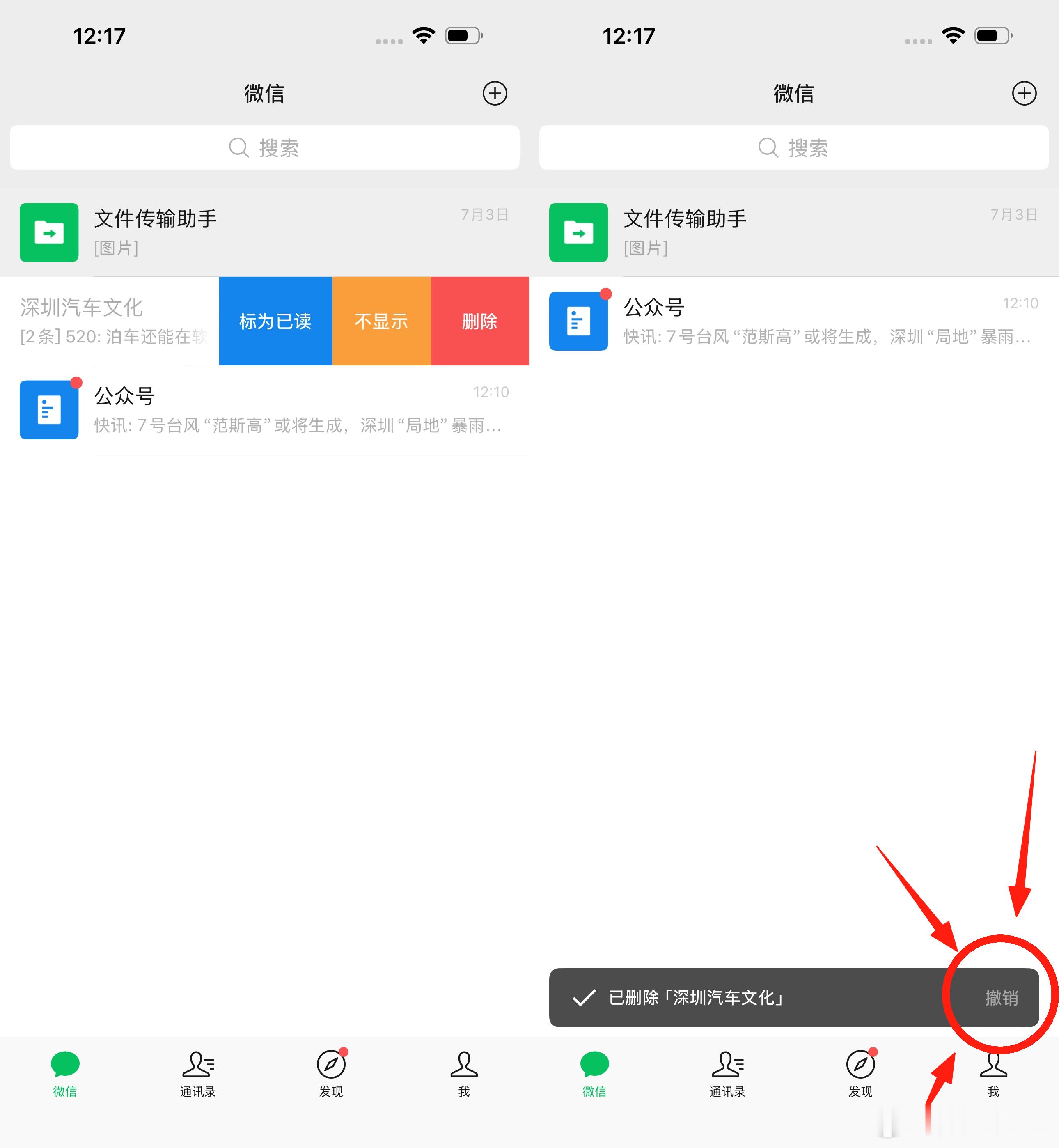
Task: Tap [图片] preview in right phone
Action: (x=646, y=248)
